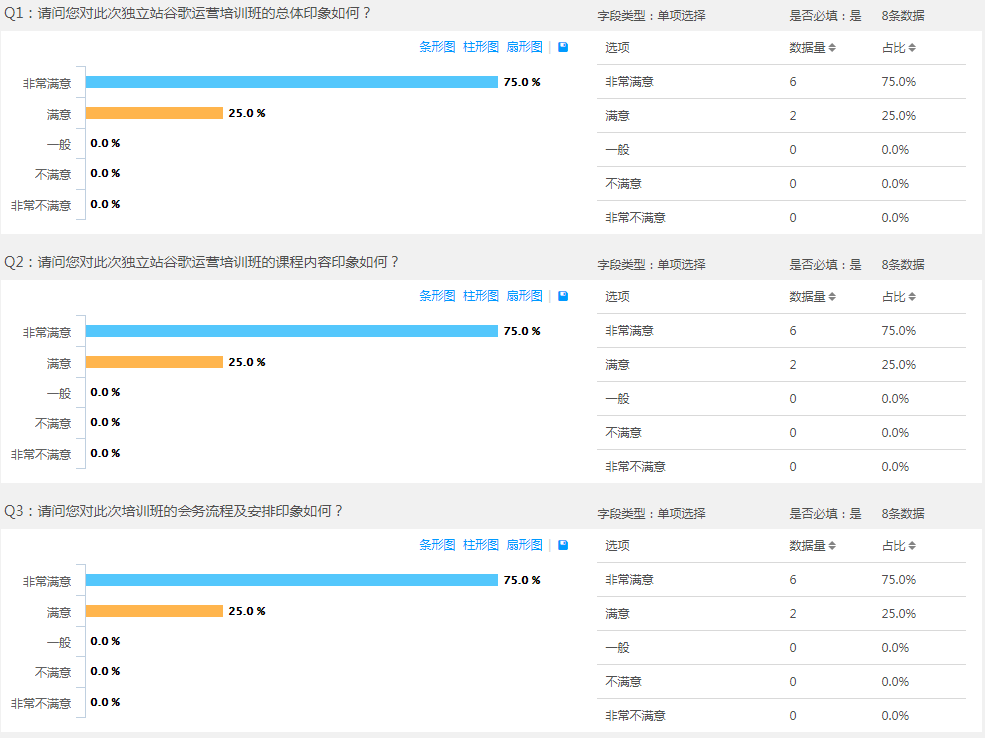Click the save chart icon in Q3
This screenshot has width=985, height=738.
(563, 545)
